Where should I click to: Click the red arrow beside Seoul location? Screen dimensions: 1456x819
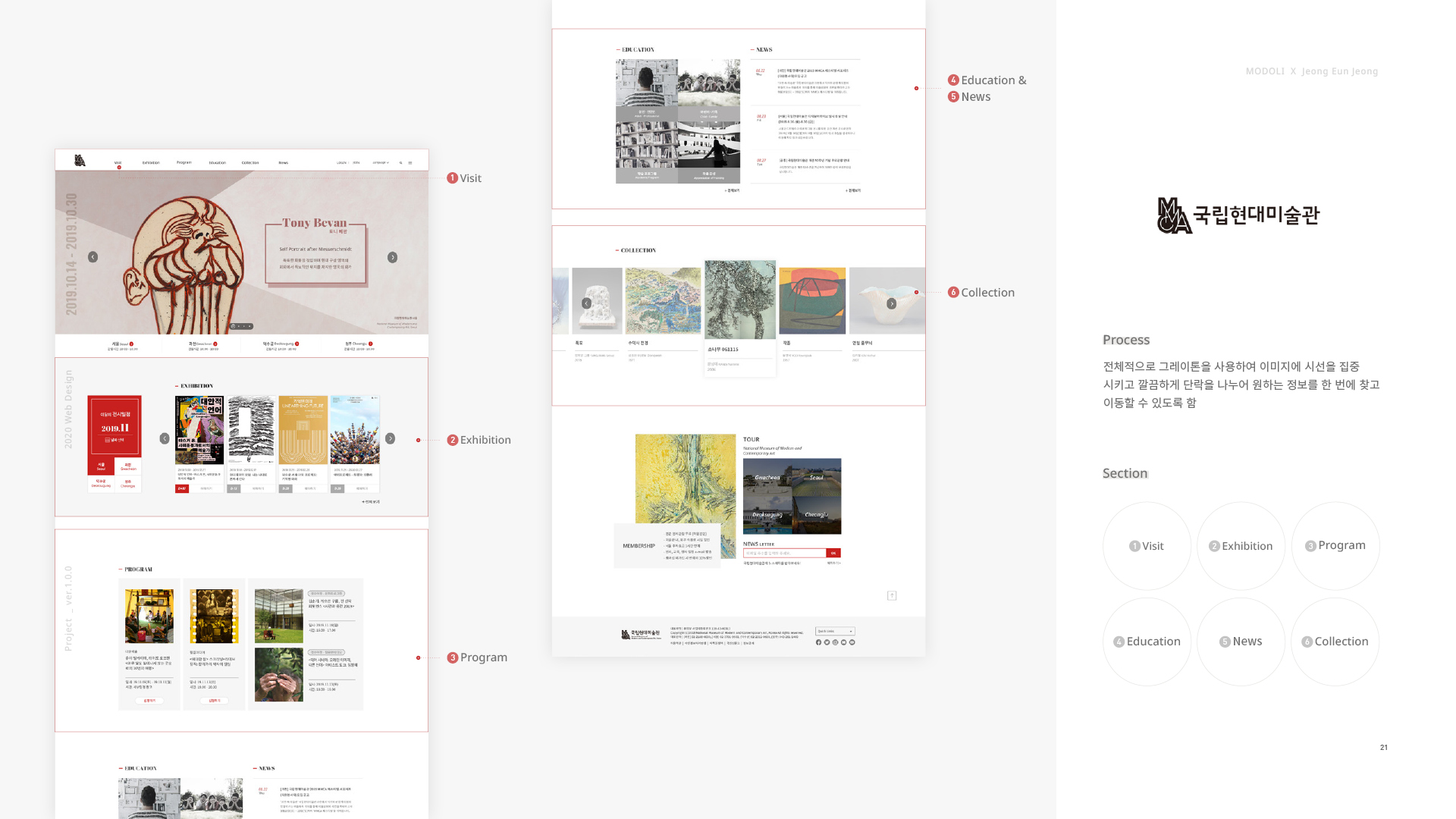coord(132,344)
